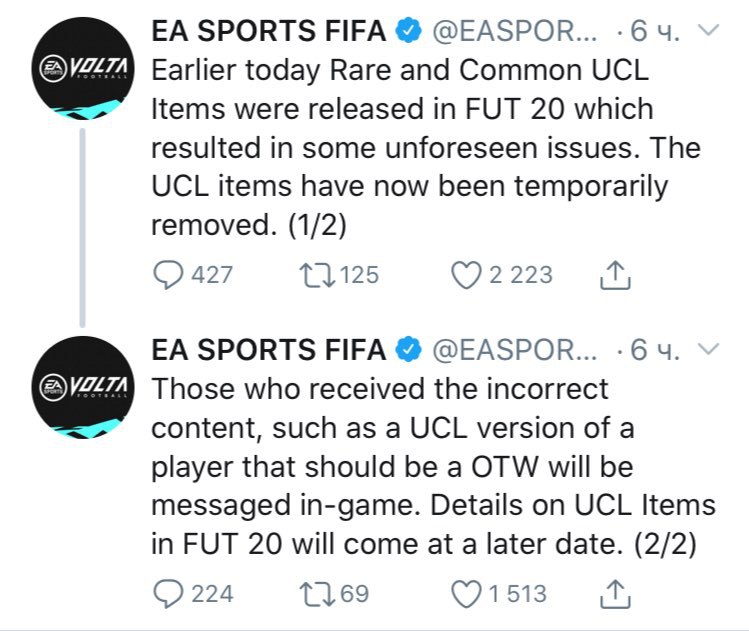The image size is (749, 631).
Task: Expand the second tweet's chevron options menu
Action: [708, 349]
